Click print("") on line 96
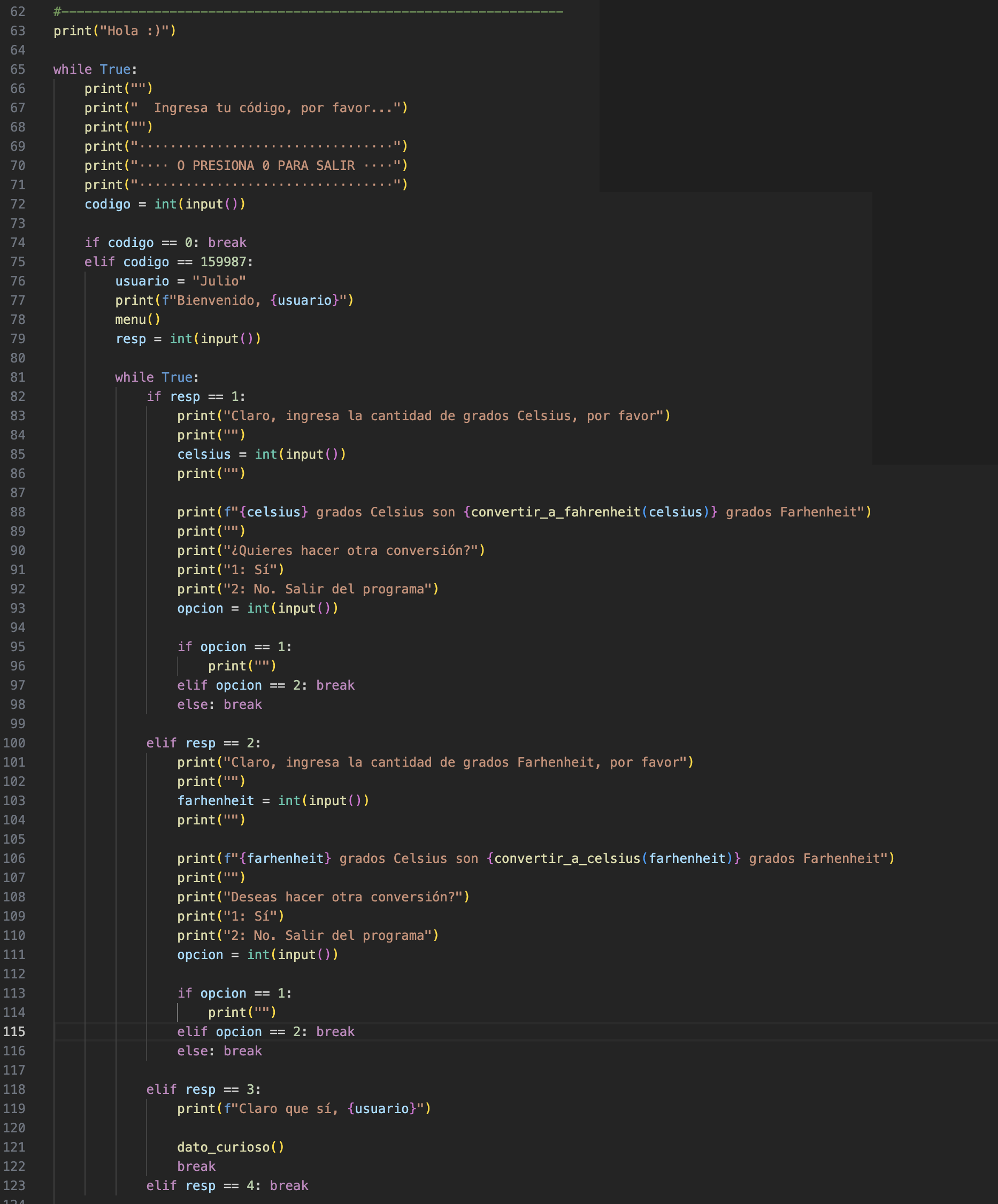This screenshot has height=1204, width=998. pyautogui.click(x=242, y=666)
